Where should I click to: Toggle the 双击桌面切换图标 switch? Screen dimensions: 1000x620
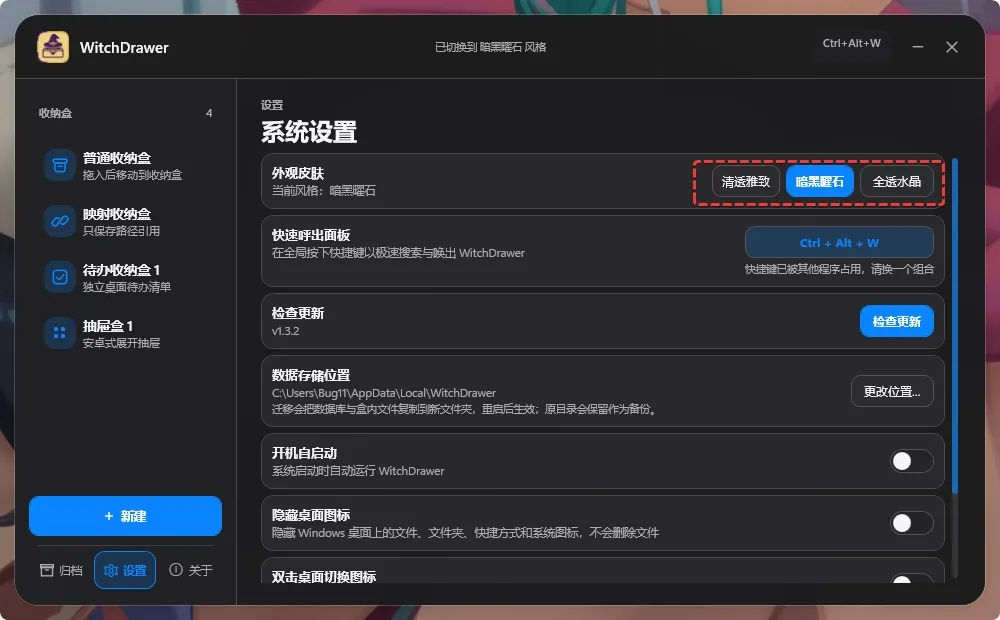pyautogui.click(x=911, y=579)
